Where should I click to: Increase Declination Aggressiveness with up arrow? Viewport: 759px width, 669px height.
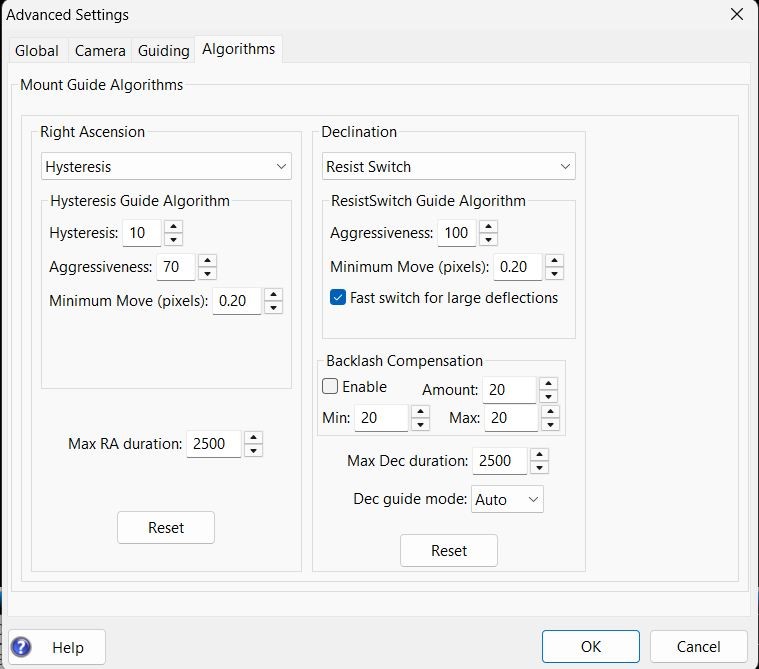click(488, 227)
